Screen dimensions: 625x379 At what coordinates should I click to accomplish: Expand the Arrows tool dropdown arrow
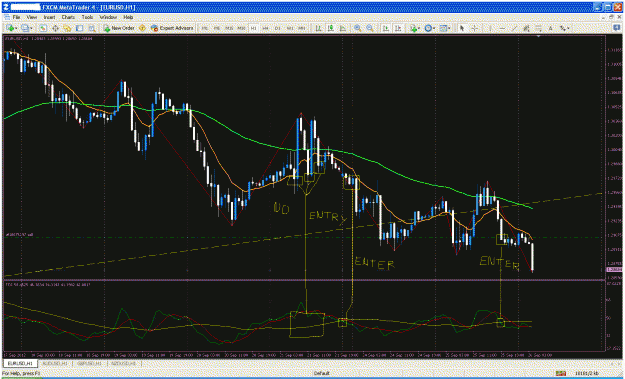point(568,28)
